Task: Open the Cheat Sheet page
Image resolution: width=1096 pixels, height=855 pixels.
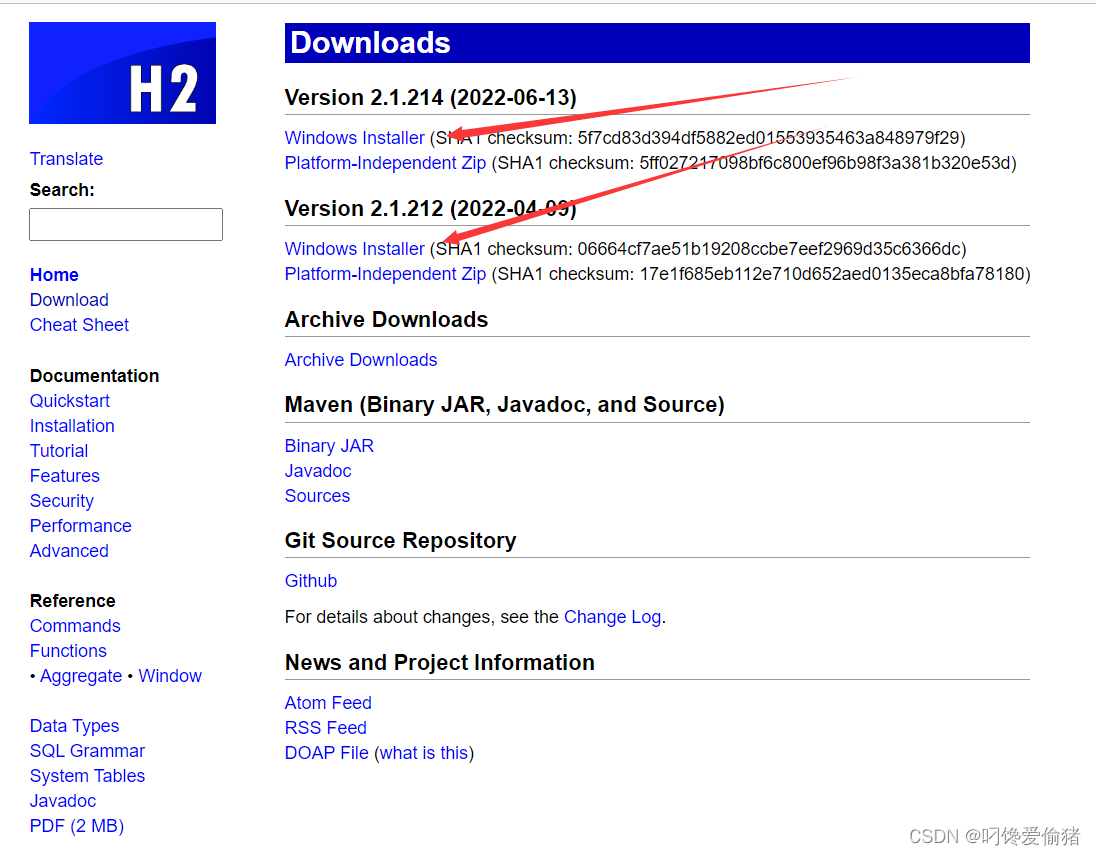Action: (x=79, y=324)
